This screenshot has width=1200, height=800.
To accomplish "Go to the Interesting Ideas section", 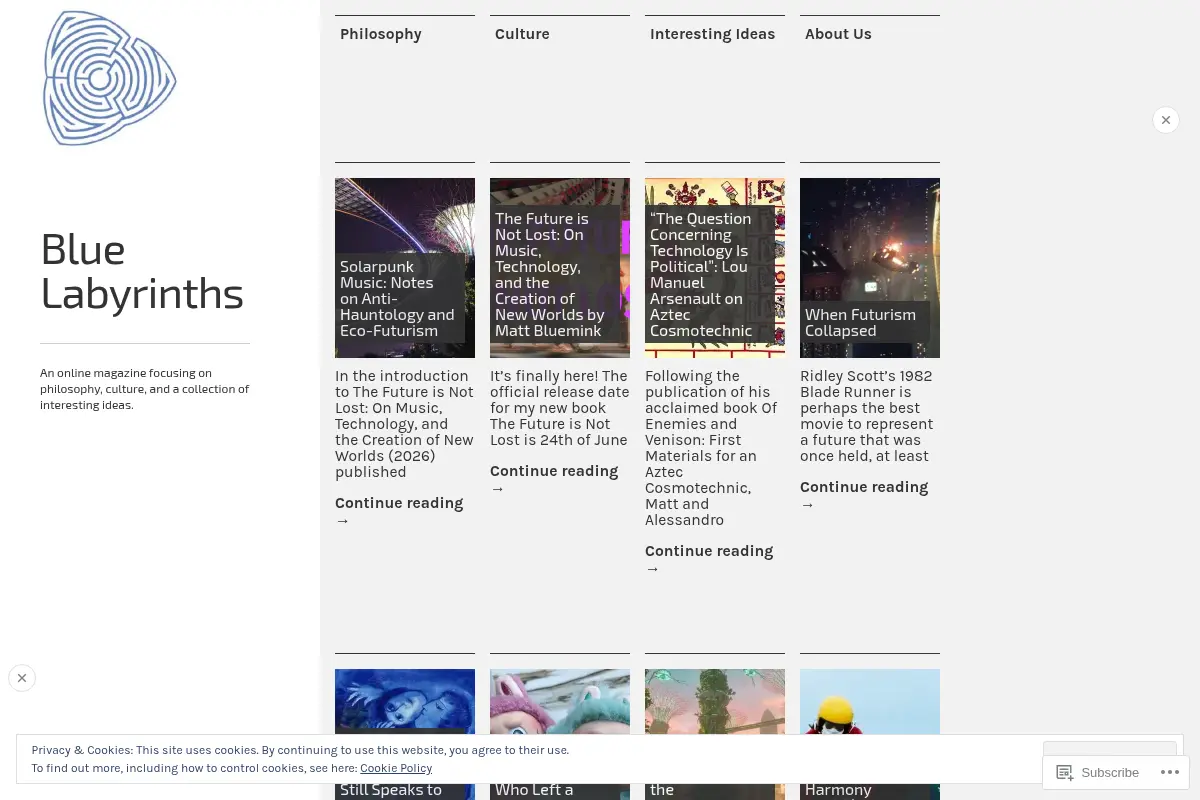I will coord(712,34).
